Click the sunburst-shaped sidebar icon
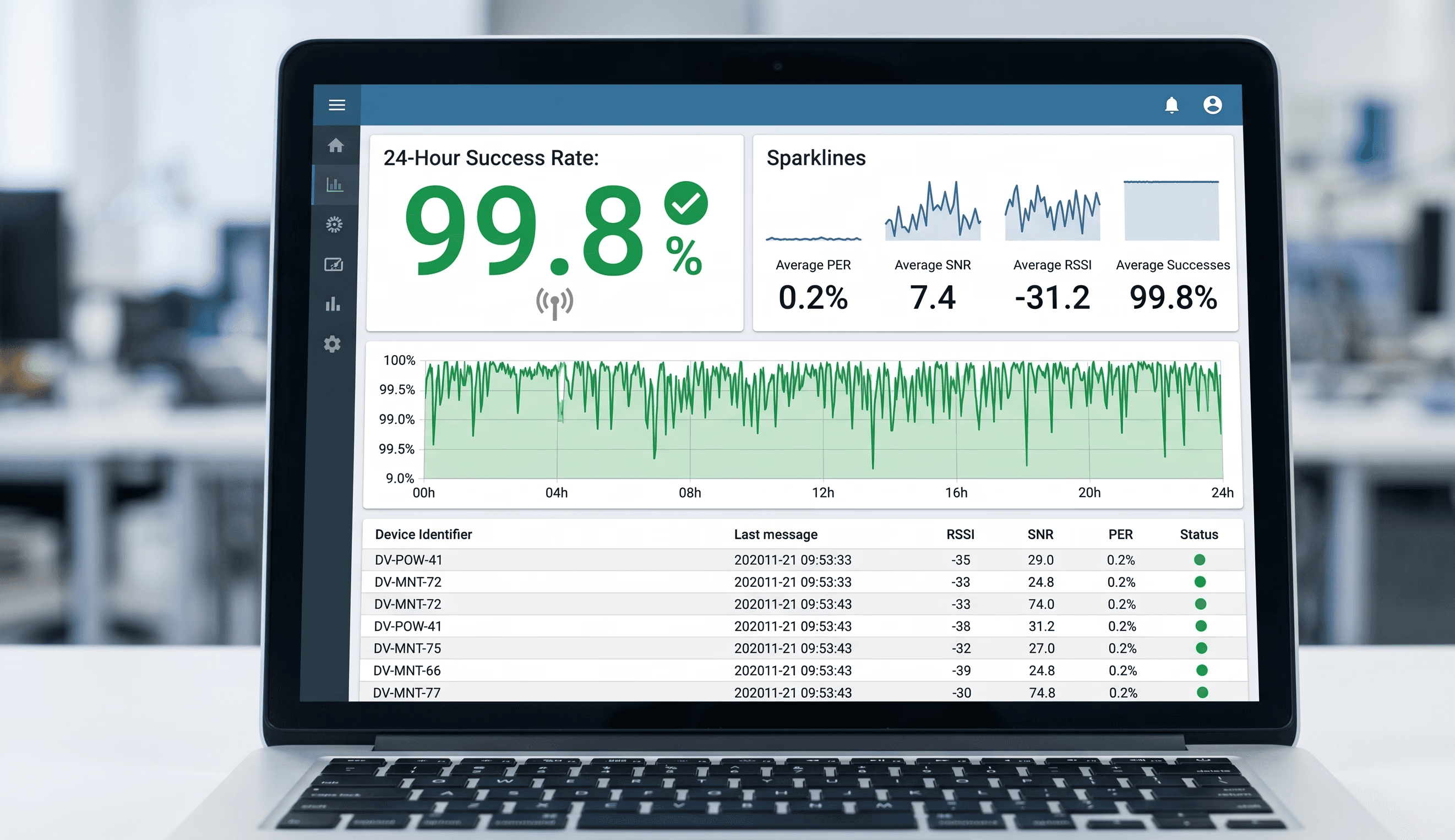This screenshot has width=1455, height=840. 335,225
